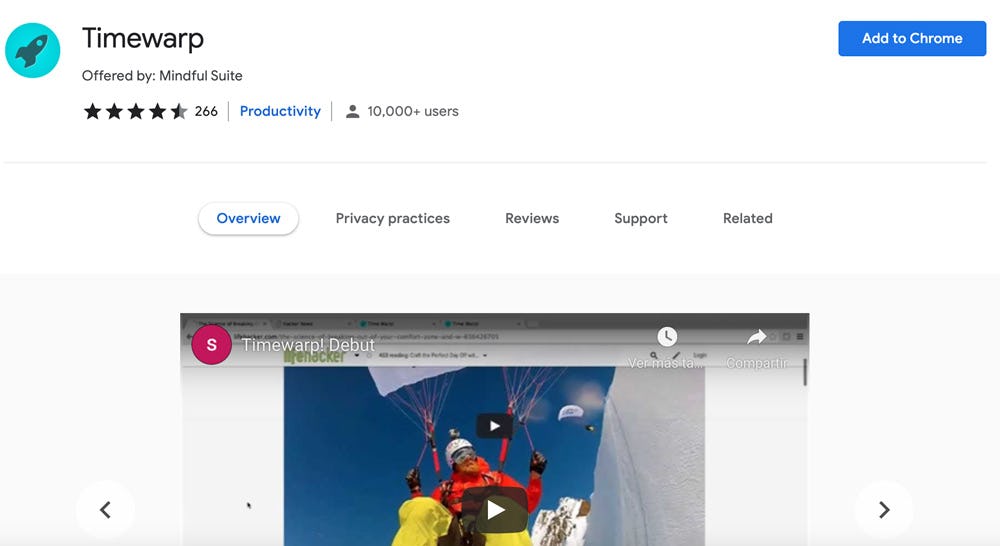Go to previous screenshot with left arrow
The width and height of the screenshot is (1000, 546).
105,510
